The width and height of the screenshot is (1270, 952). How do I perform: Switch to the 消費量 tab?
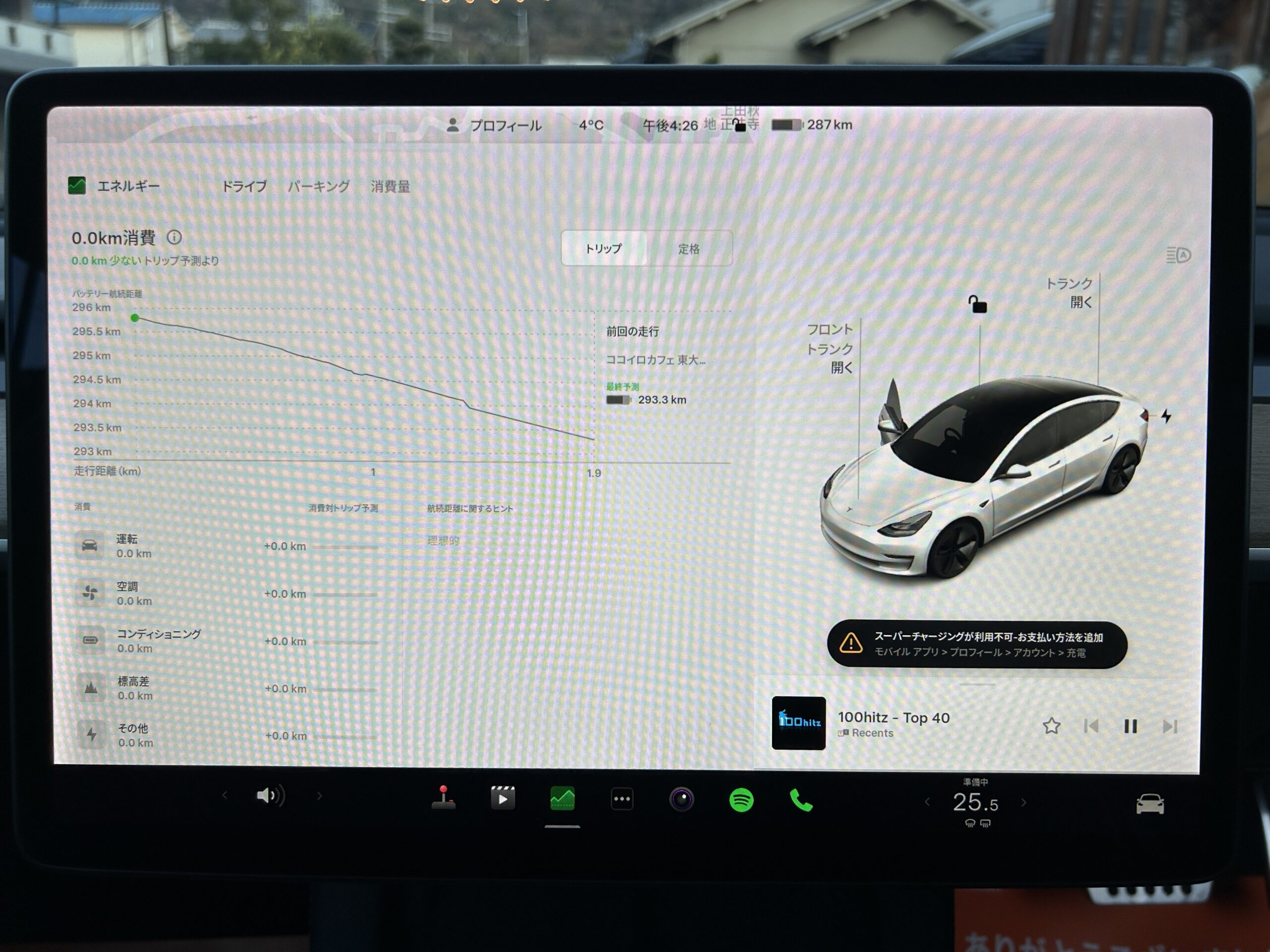(x=390, y=186)
